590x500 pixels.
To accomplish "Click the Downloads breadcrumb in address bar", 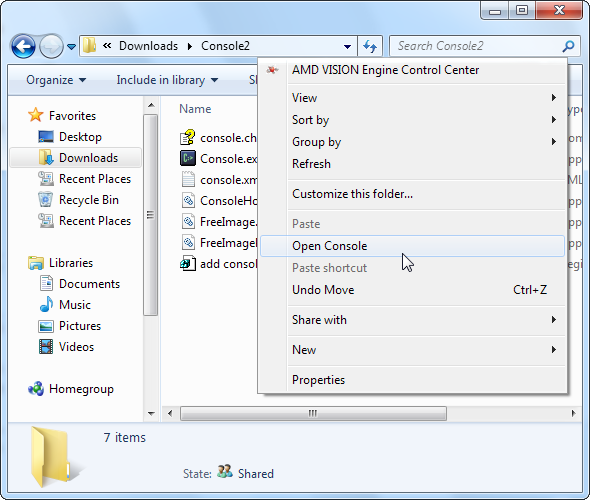I will tap(148, 46).
